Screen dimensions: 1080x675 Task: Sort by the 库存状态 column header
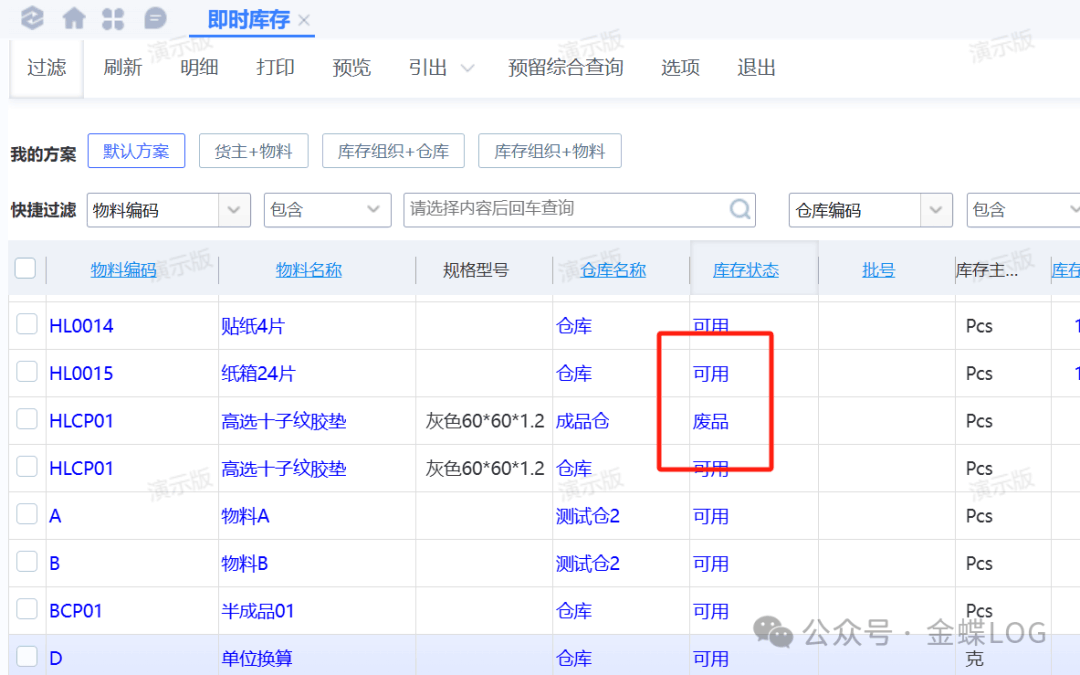[x=745, y=270]
